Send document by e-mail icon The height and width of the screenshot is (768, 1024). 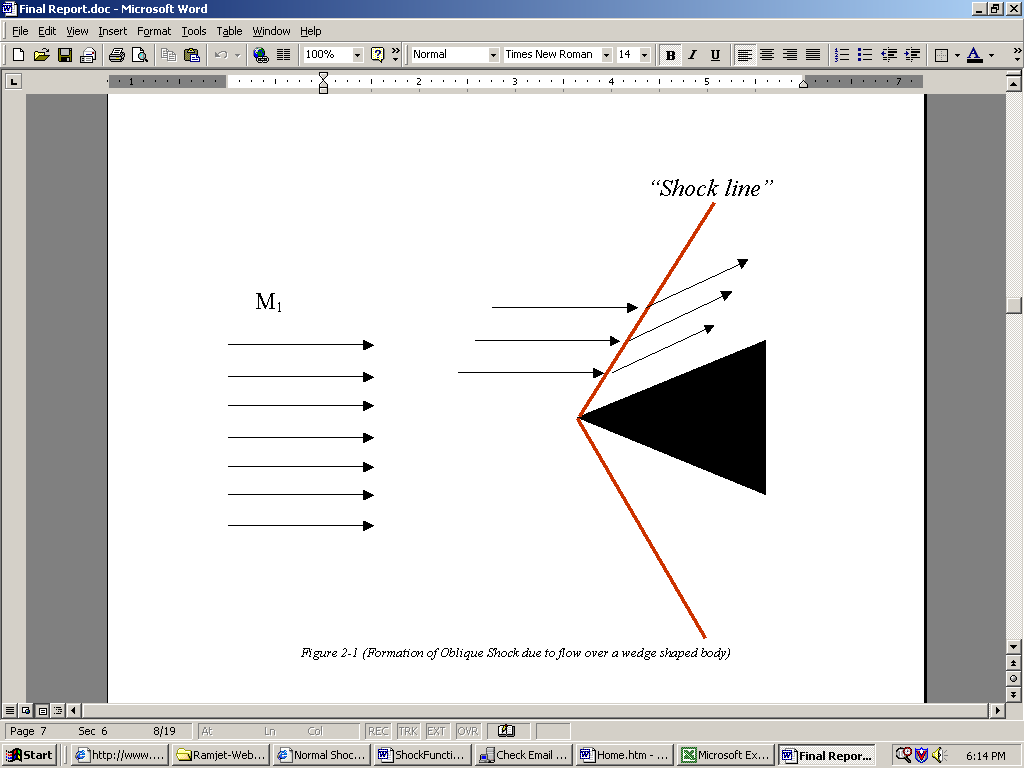(x=88, y=55)
